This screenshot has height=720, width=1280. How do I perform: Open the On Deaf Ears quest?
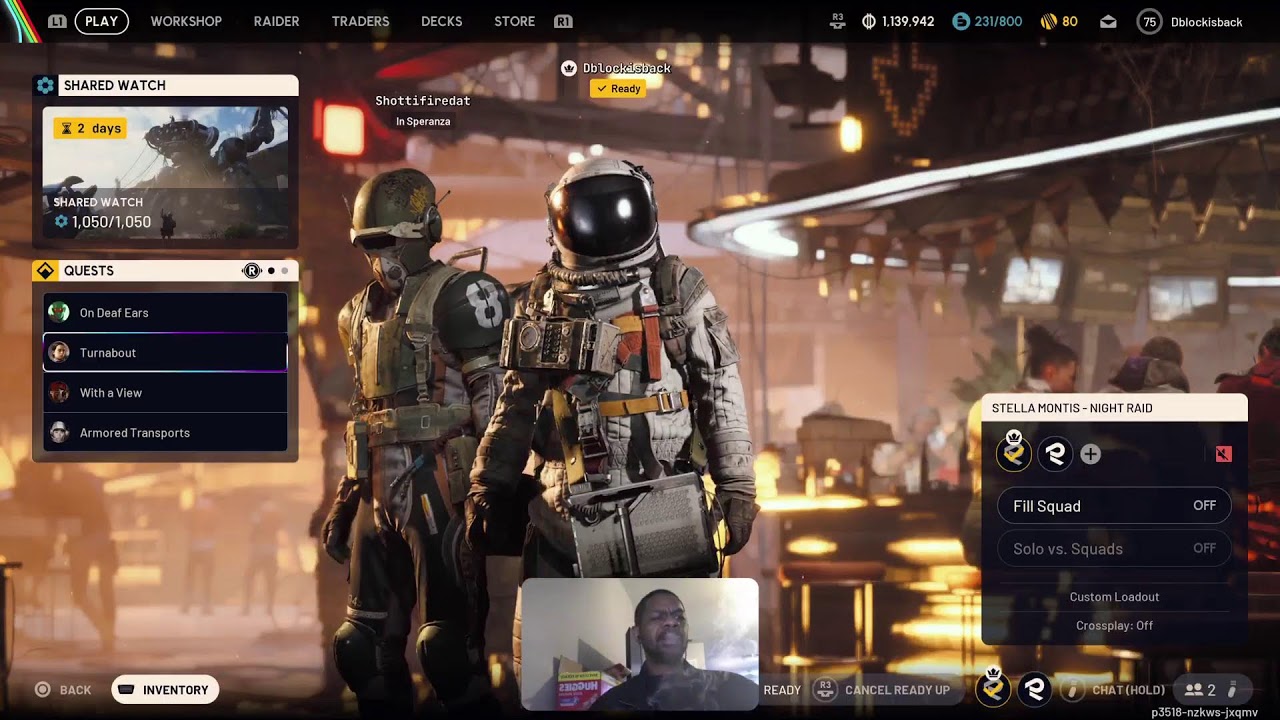165,313
